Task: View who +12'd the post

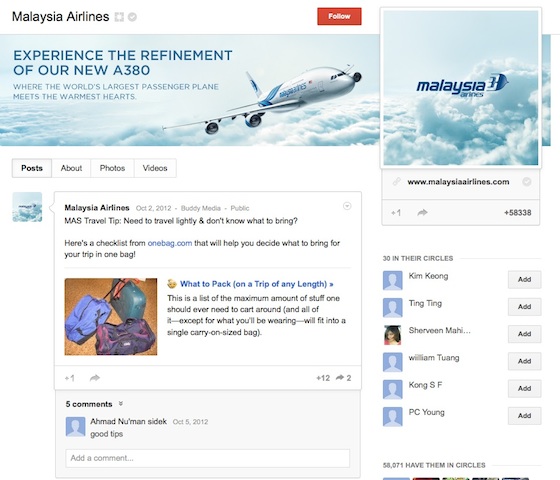Action: (x=323, y=378)
